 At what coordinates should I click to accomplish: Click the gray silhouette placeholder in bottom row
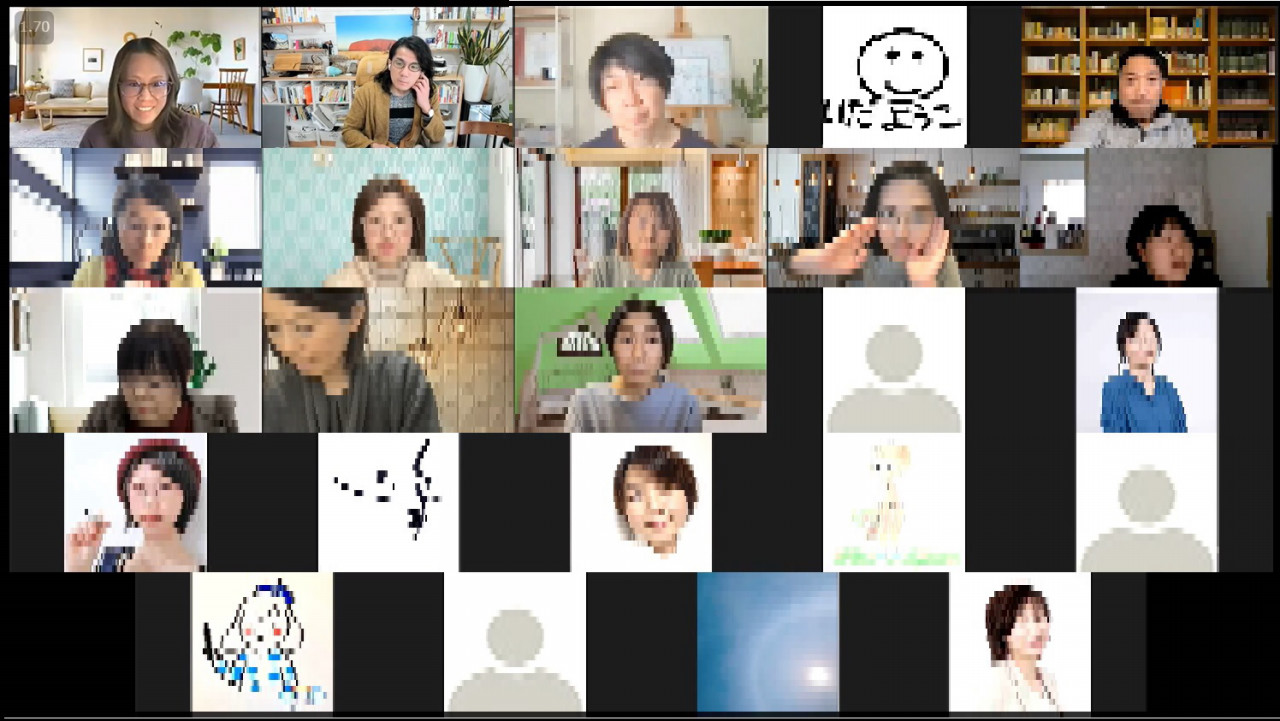(514, 642)
